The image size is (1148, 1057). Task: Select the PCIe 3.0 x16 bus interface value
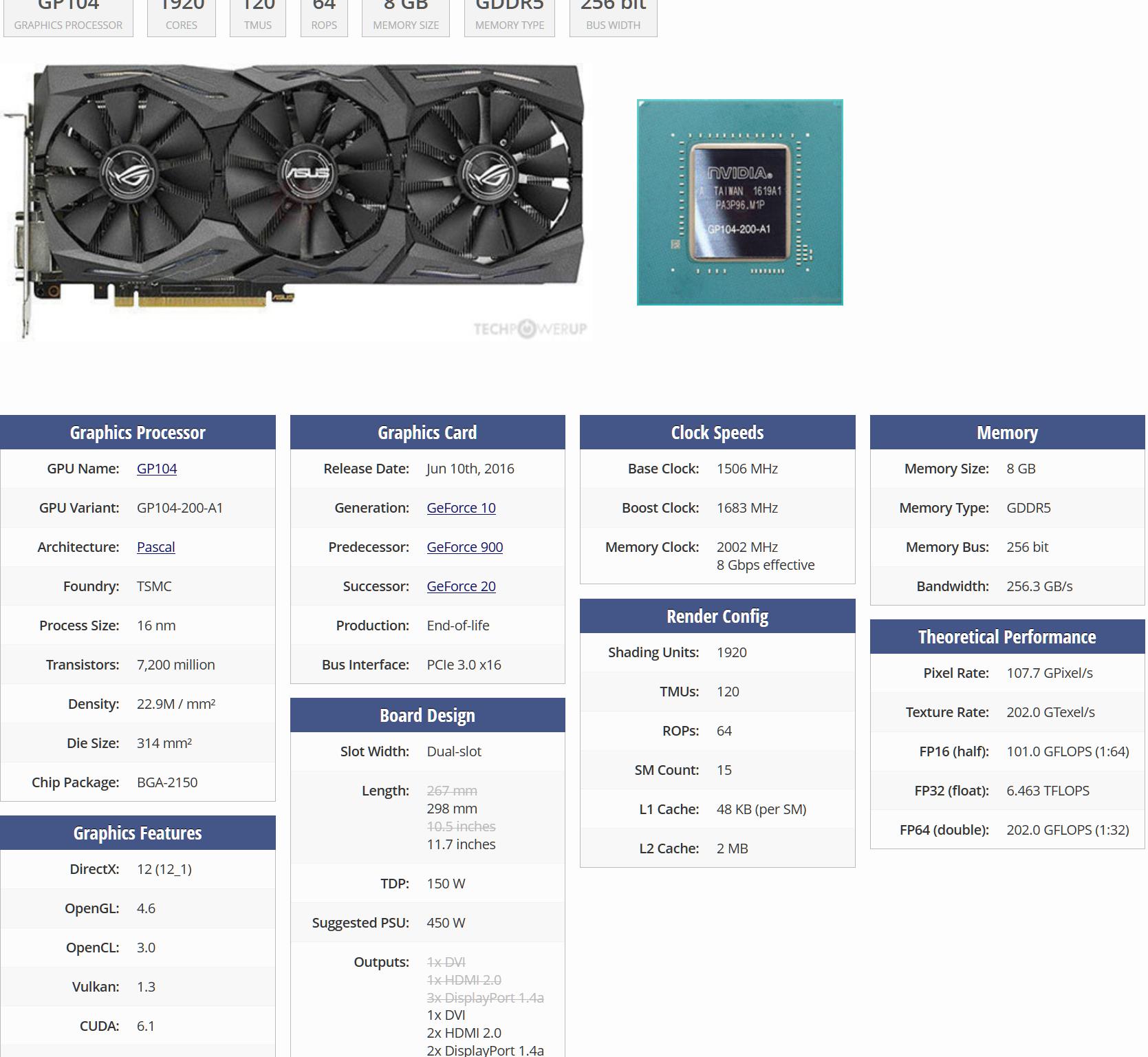[x=464, y=665]
